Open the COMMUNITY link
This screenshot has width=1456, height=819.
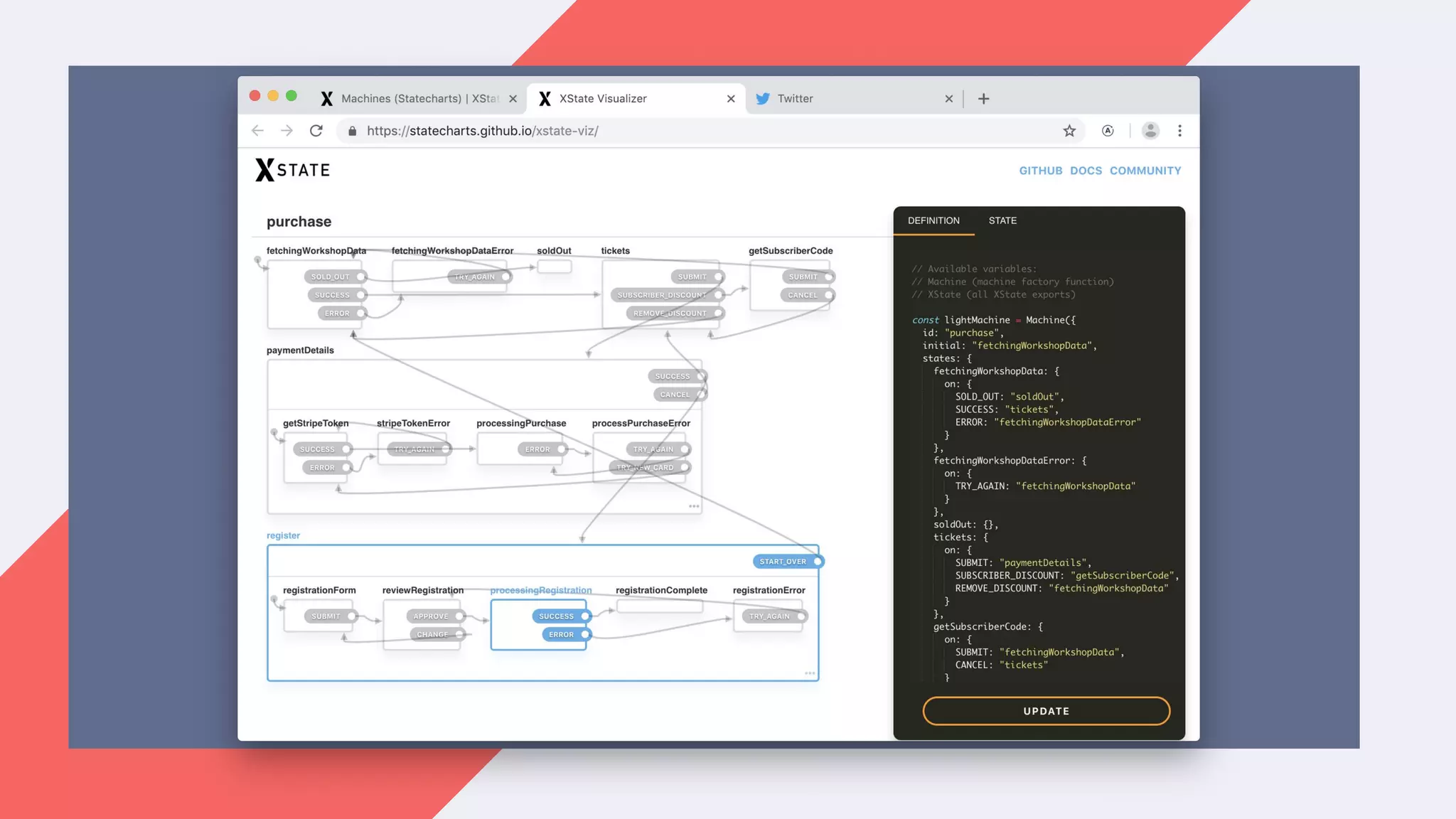click(x=1145, y=171)
